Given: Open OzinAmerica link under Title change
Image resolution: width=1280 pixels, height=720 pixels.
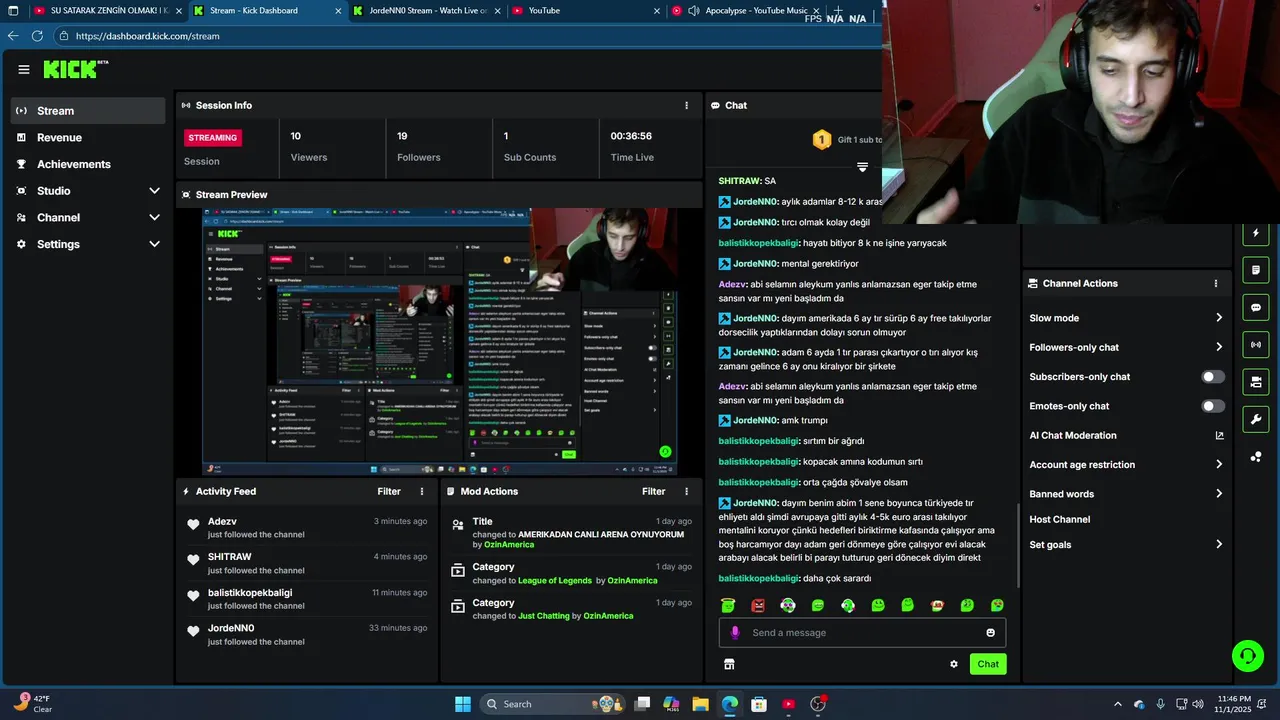Looking at the screenshot, I should [509, 545].
